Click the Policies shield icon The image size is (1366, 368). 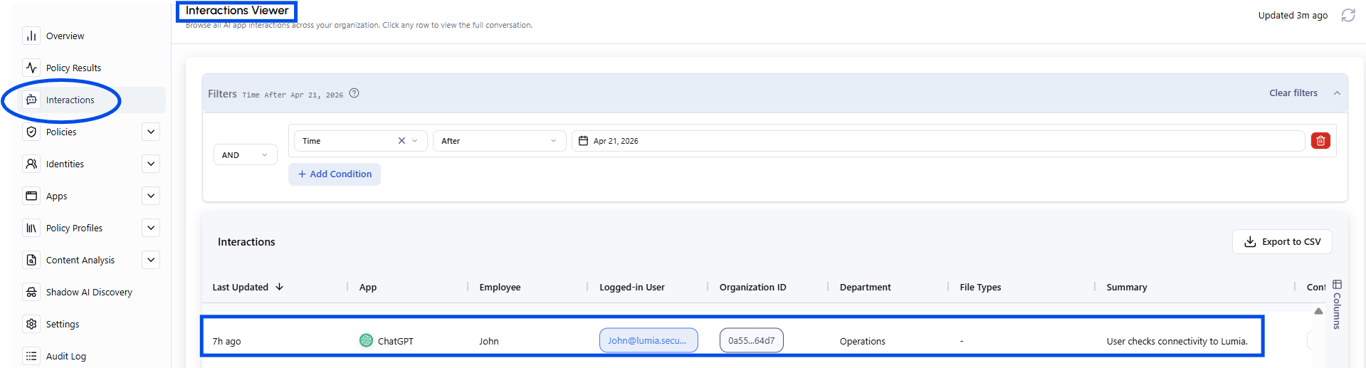click(31, 132)
